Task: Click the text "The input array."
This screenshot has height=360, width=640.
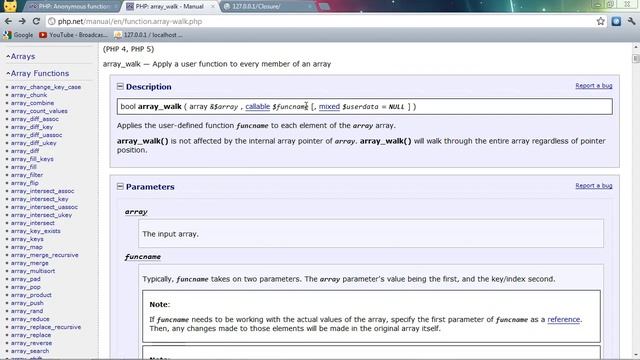Action: pos(170,234)
